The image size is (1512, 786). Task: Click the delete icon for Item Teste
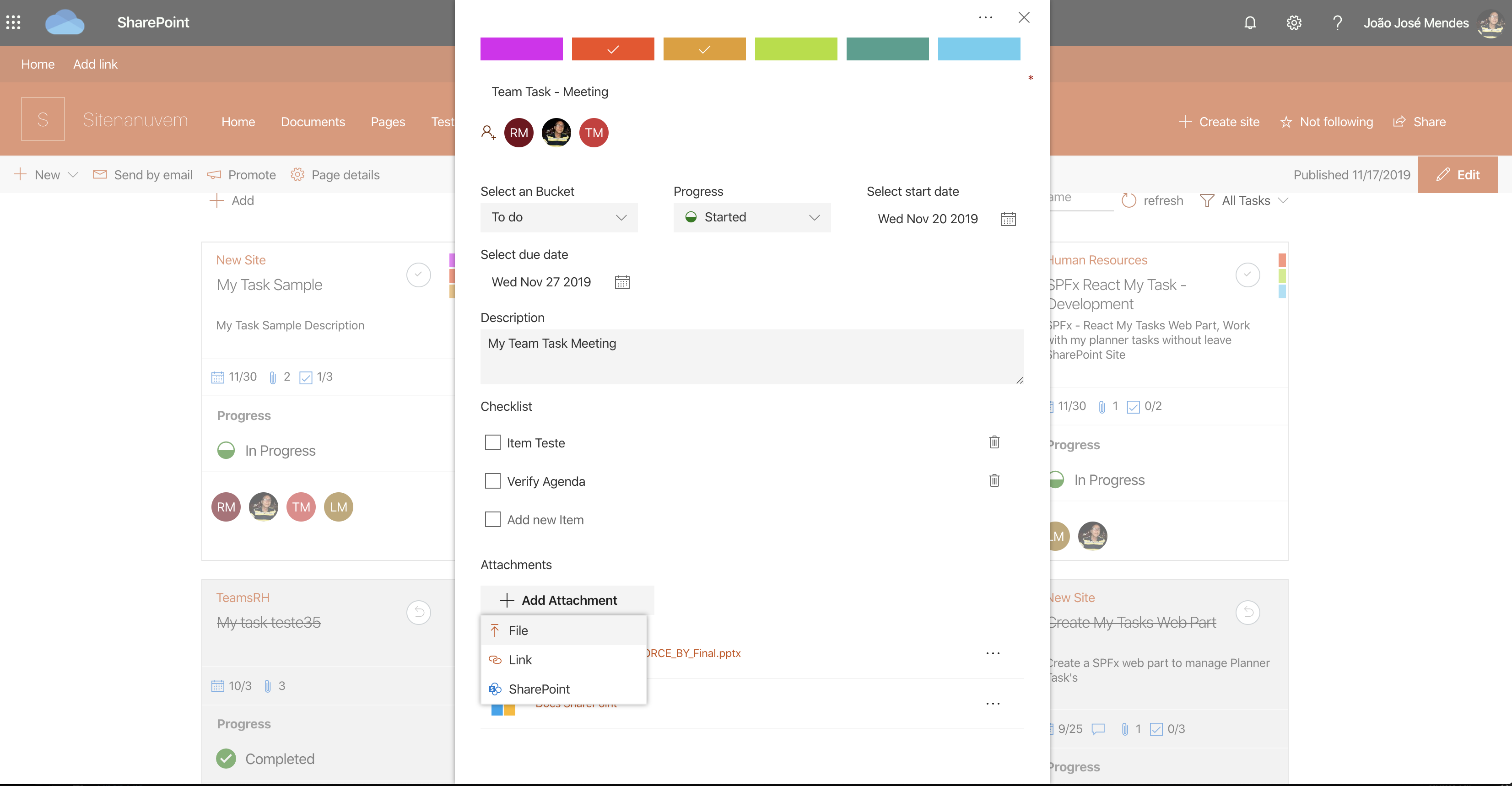click(994, 442)
